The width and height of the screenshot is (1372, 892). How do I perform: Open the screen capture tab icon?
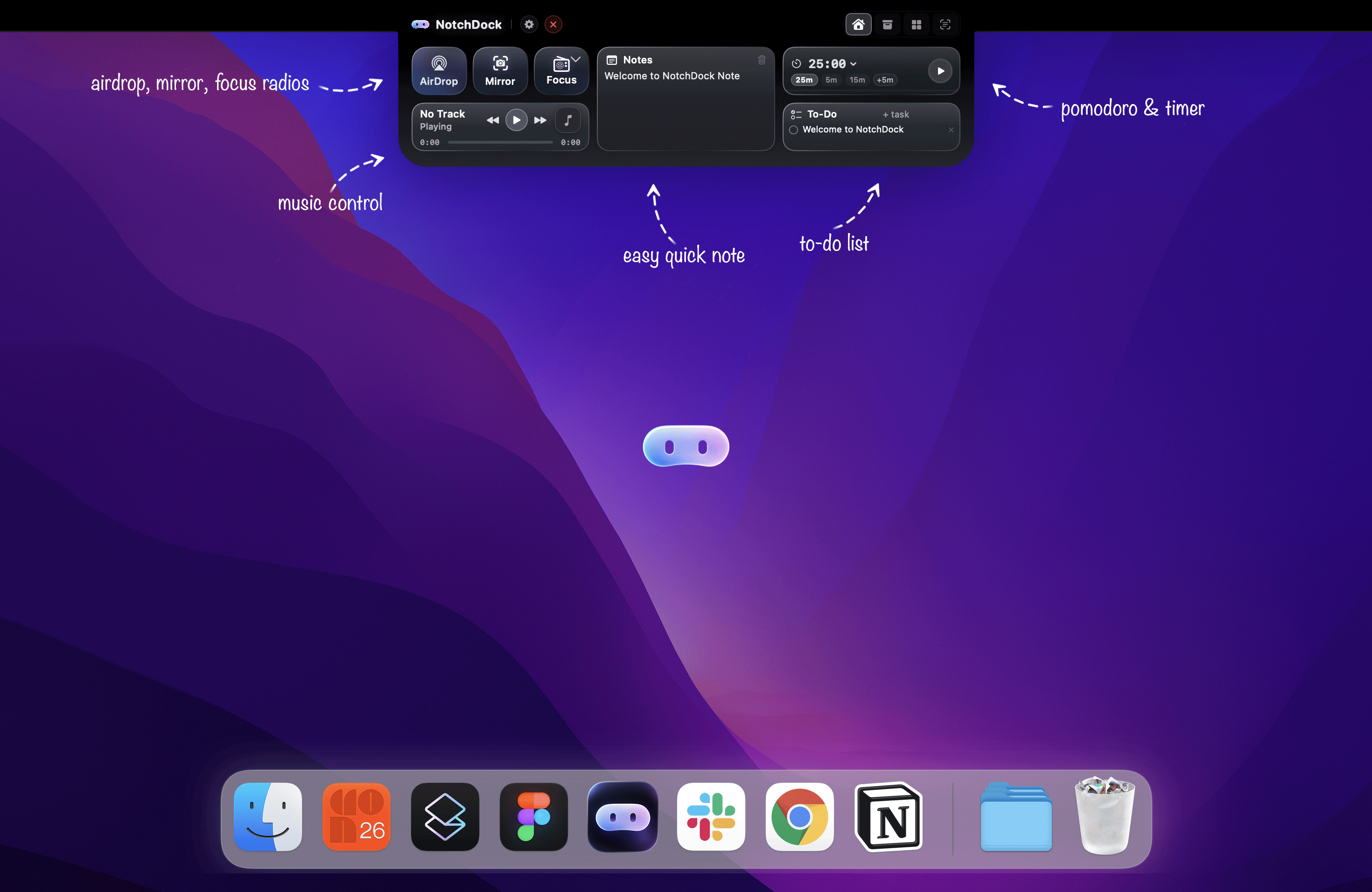tap(945, 24)
